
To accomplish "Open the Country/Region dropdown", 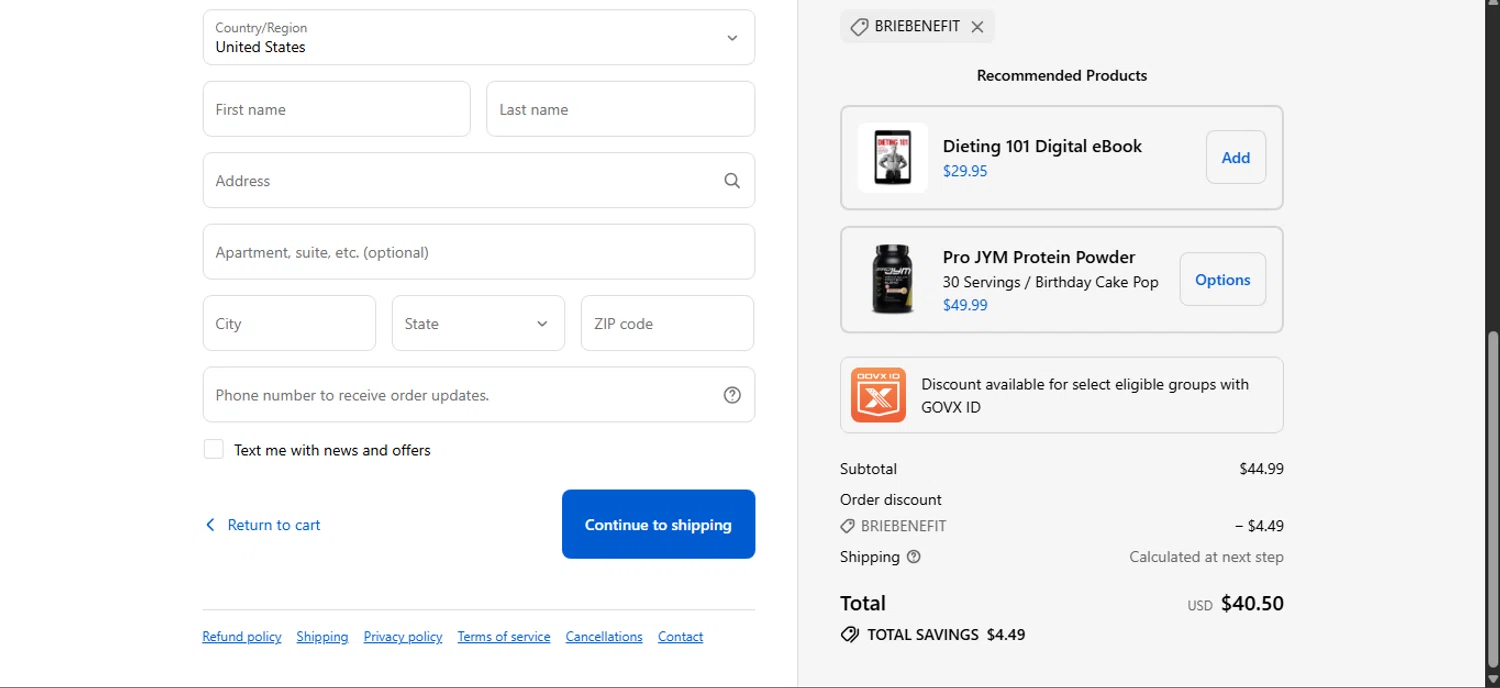I will tap(479, 37).
